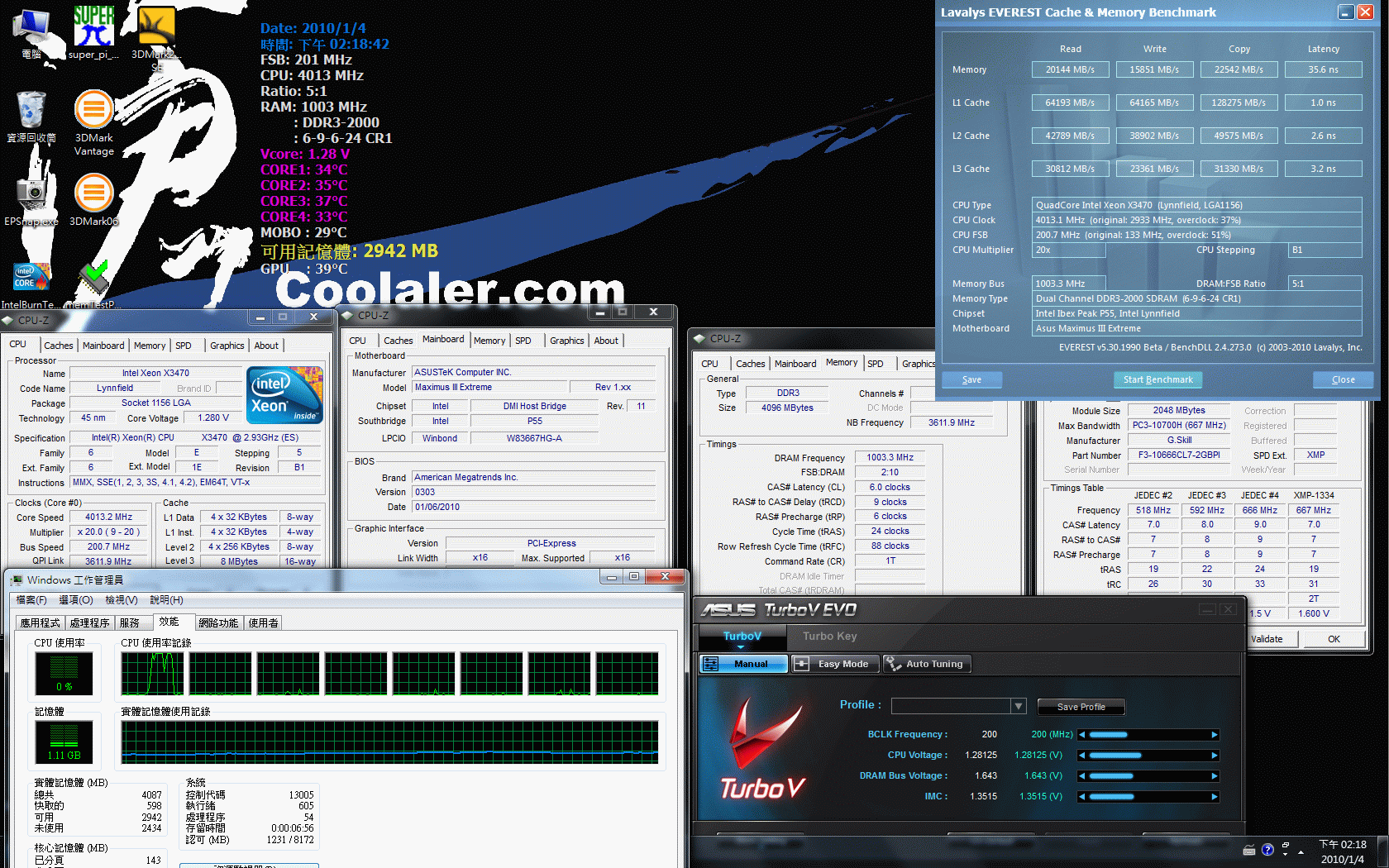
Task: Switch to 網路功能 tab in Task Manager
Action: point(218,623)
